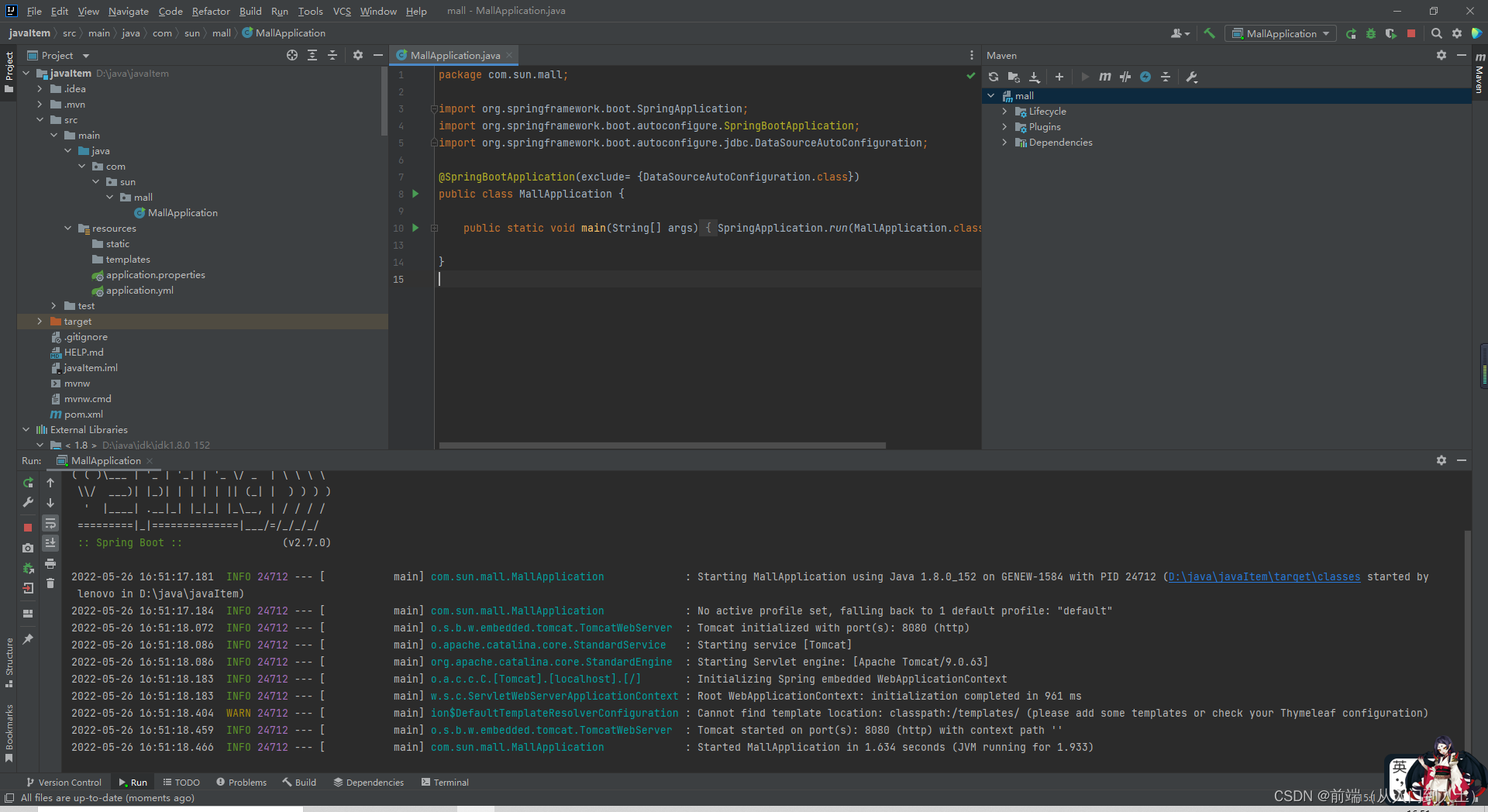Open Search Everywhere with the magnifier icon
Image resolution: width=1488 pixels, height=812 pixels.
point(1437,33)
